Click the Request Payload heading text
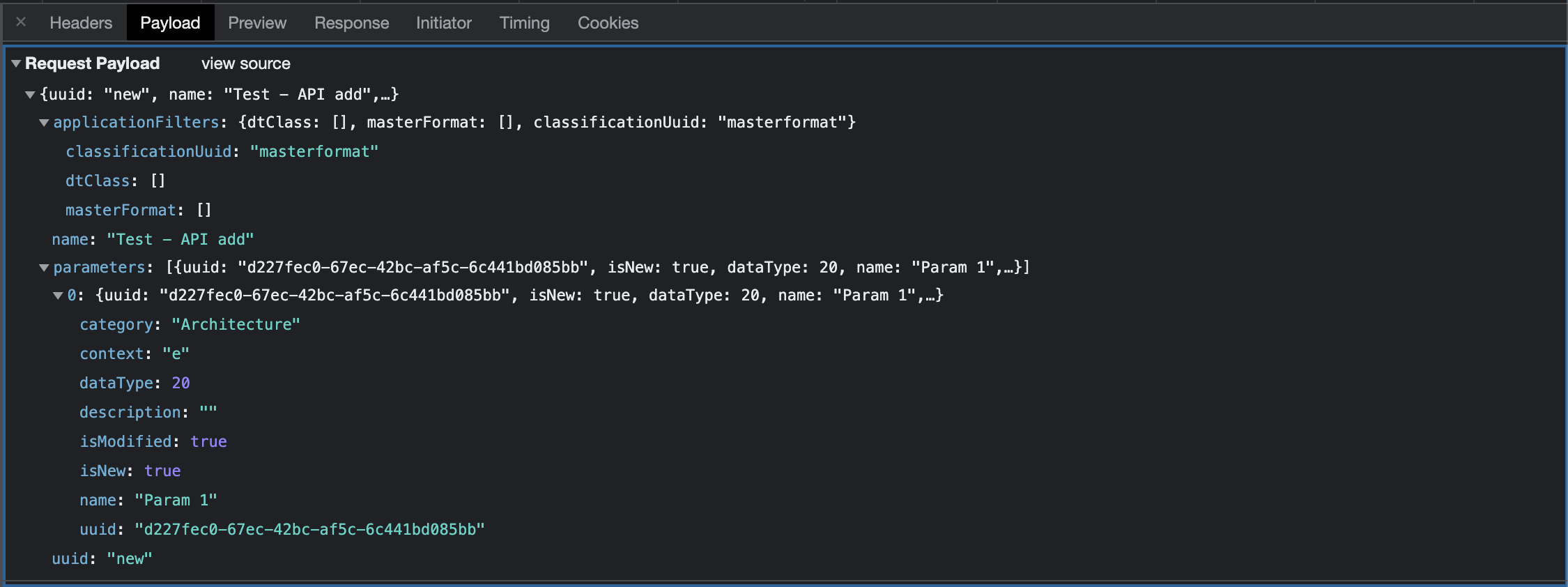Viewport: 1568px width, 587px height. 93,63
